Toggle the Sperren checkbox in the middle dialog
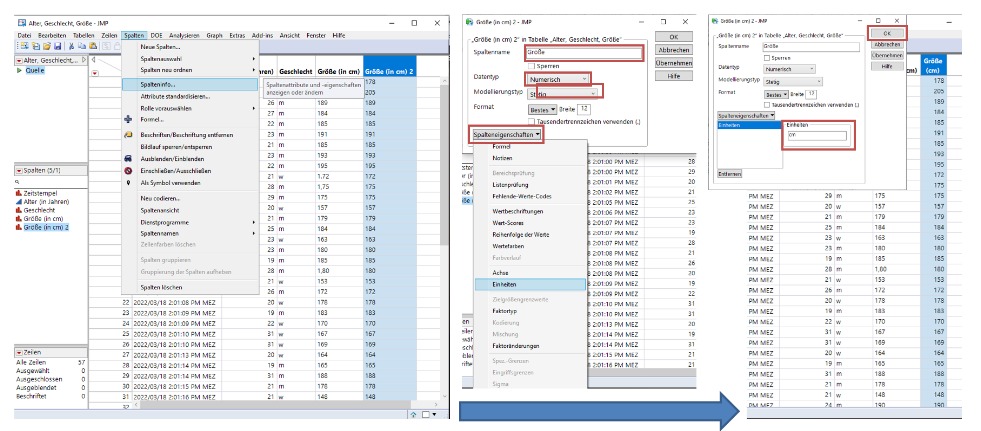Viewport: 981px width, 431px height. tap(529, 64)
